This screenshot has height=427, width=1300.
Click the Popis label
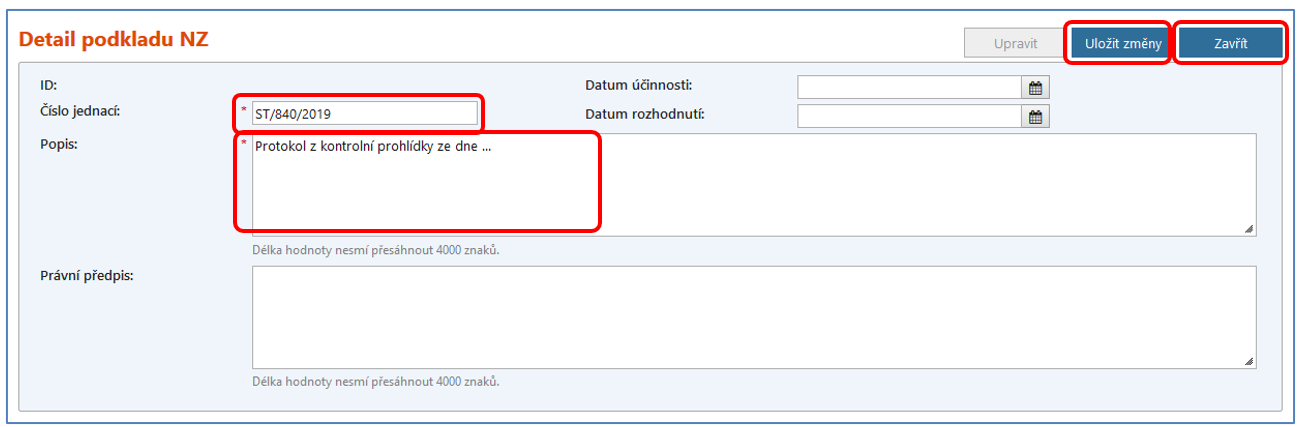[x=59, y=143]
